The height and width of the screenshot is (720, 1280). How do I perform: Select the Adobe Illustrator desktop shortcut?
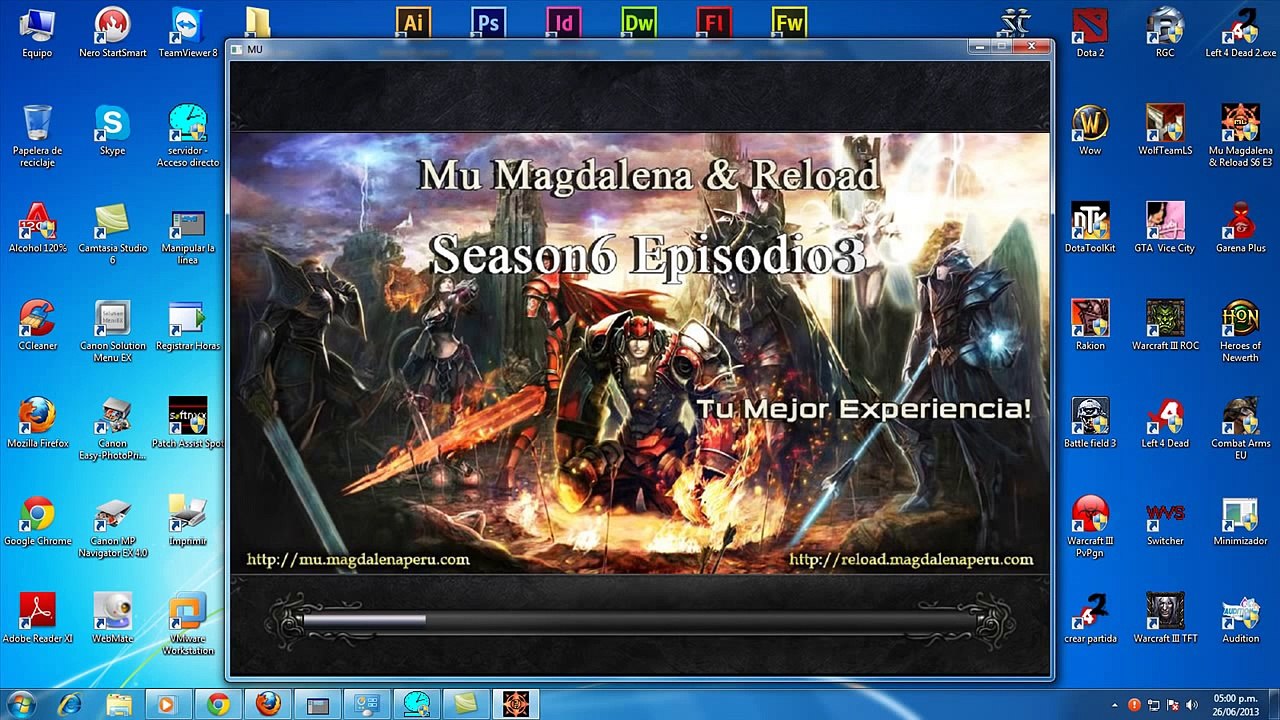pyautogui.click(x=413, y=22)
